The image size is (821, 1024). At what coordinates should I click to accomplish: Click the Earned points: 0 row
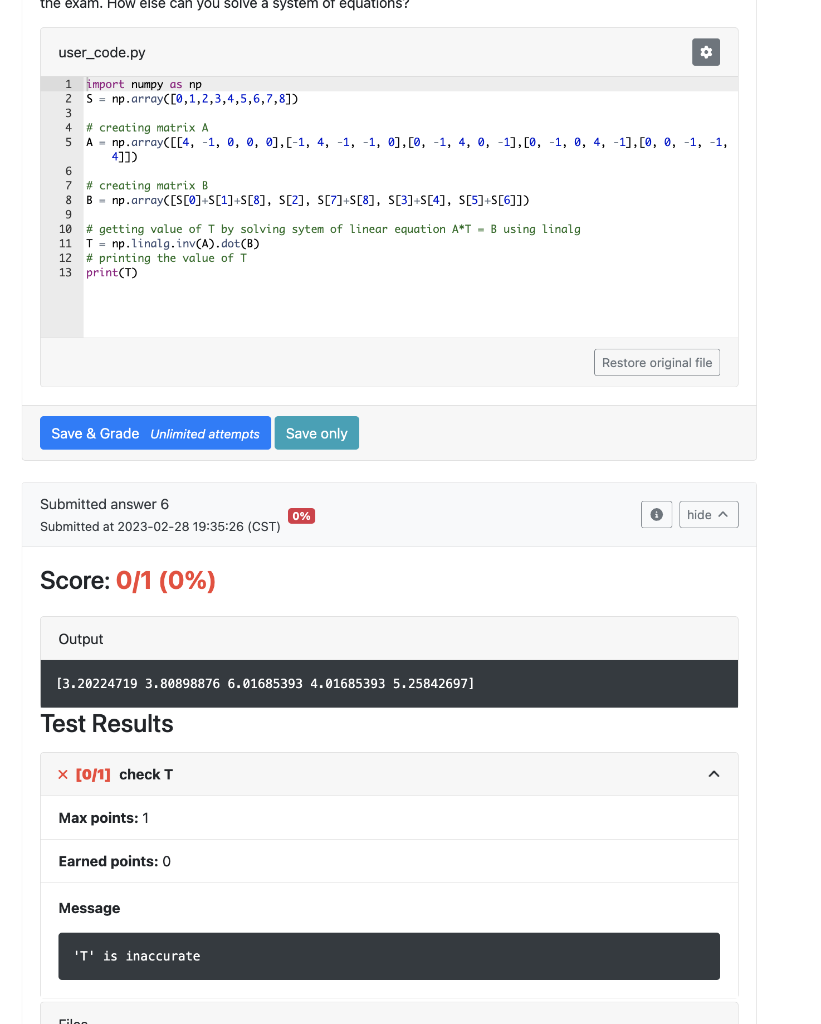pos(389,861)
